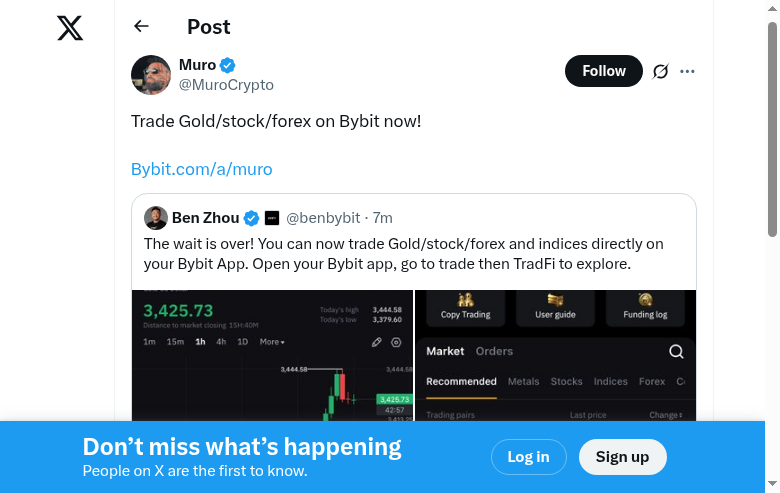
Task: Click the Grok slash icon next to Follow
Action: [660, 71]
